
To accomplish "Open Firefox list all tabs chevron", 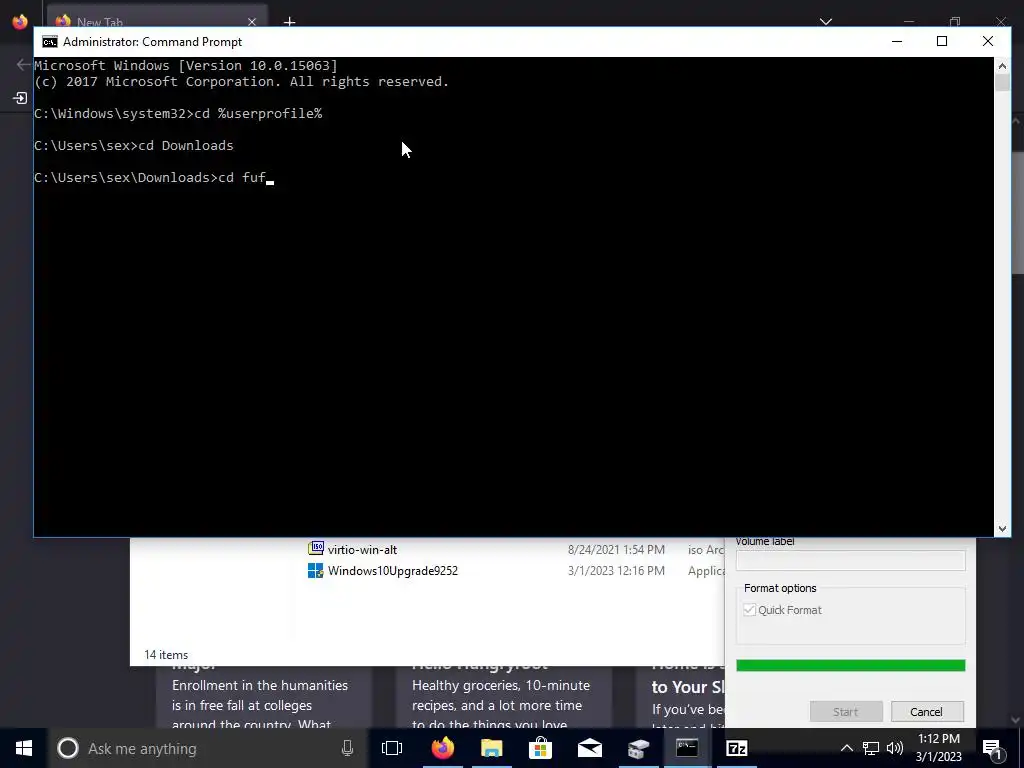I will click(x=825, y=22).
